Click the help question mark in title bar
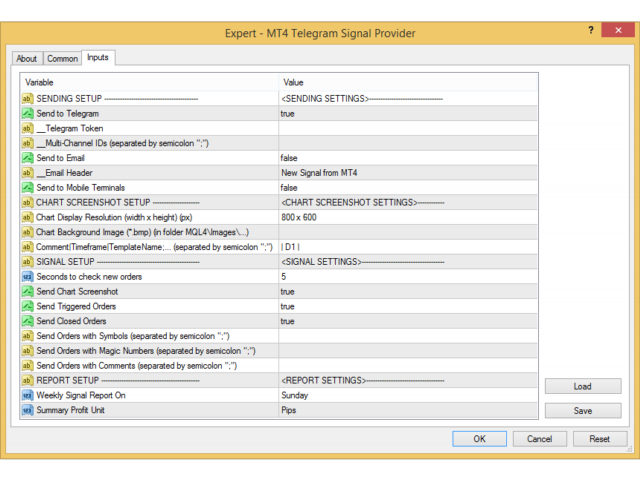Viewport: 640px width, 480px height. click(591, 30)
